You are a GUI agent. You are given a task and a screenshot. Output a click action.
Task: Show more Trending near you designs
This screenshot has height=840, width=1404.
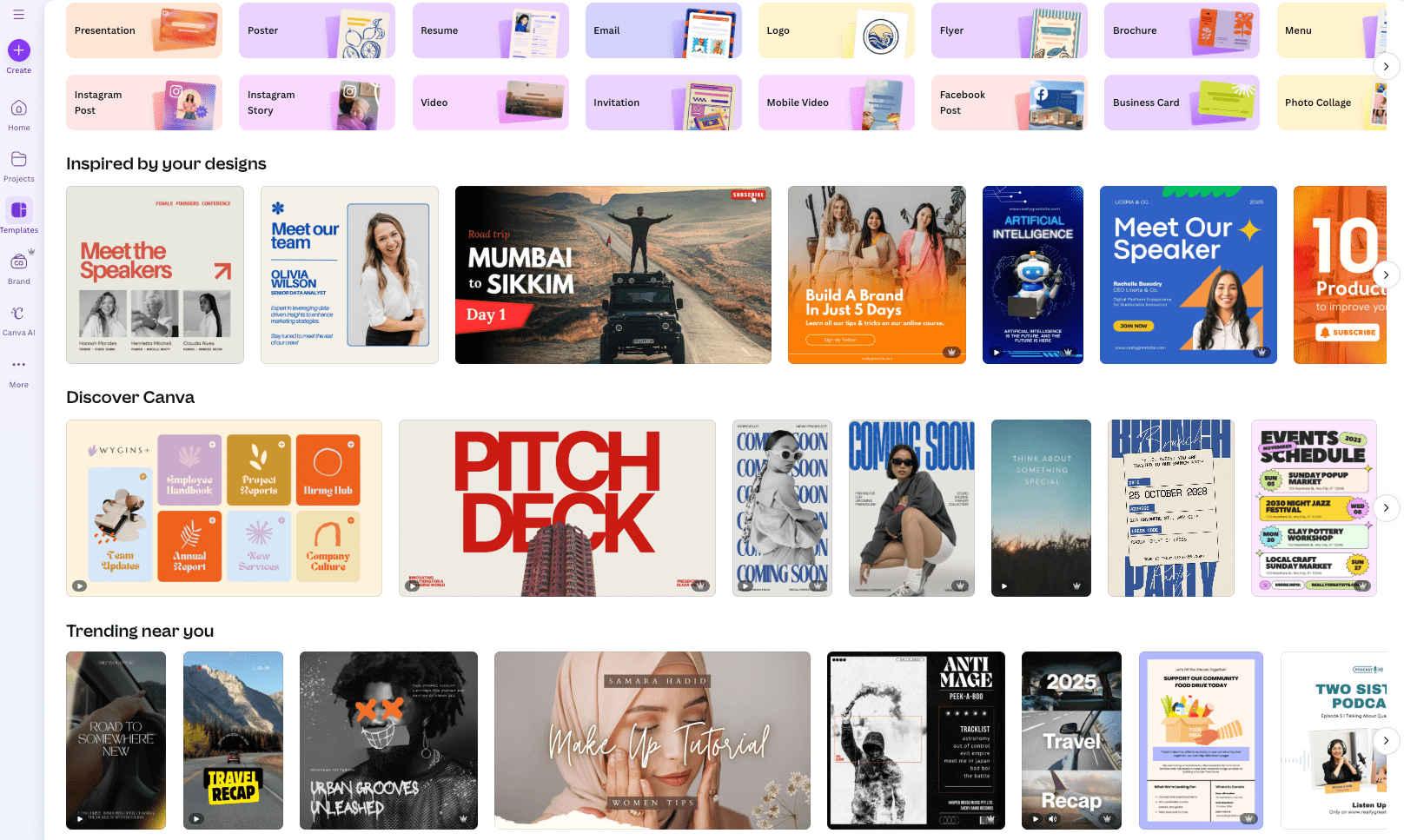(1386, 740)
